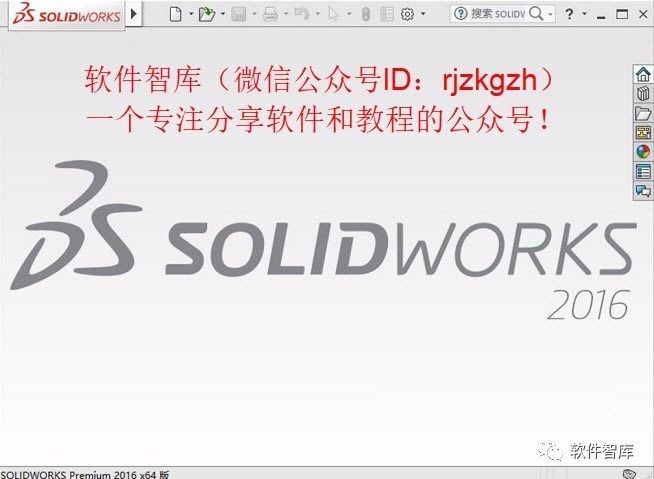This screenshot has height=479, width=654.
Task: Open the Options gear icon
Action: point(407,14)
